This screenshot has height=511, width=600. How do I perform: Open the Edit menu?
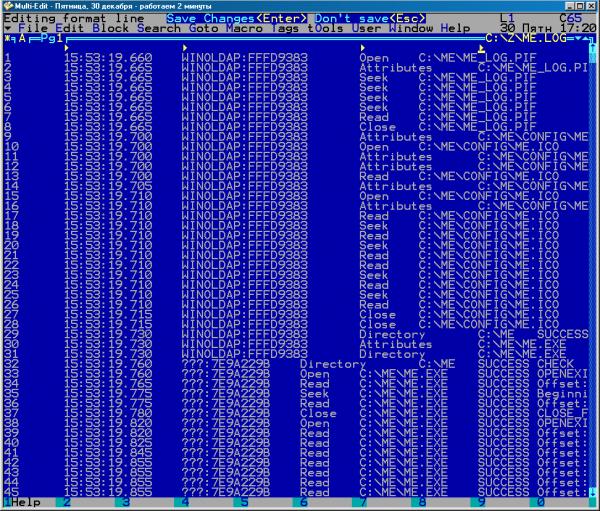pos(70,28)
